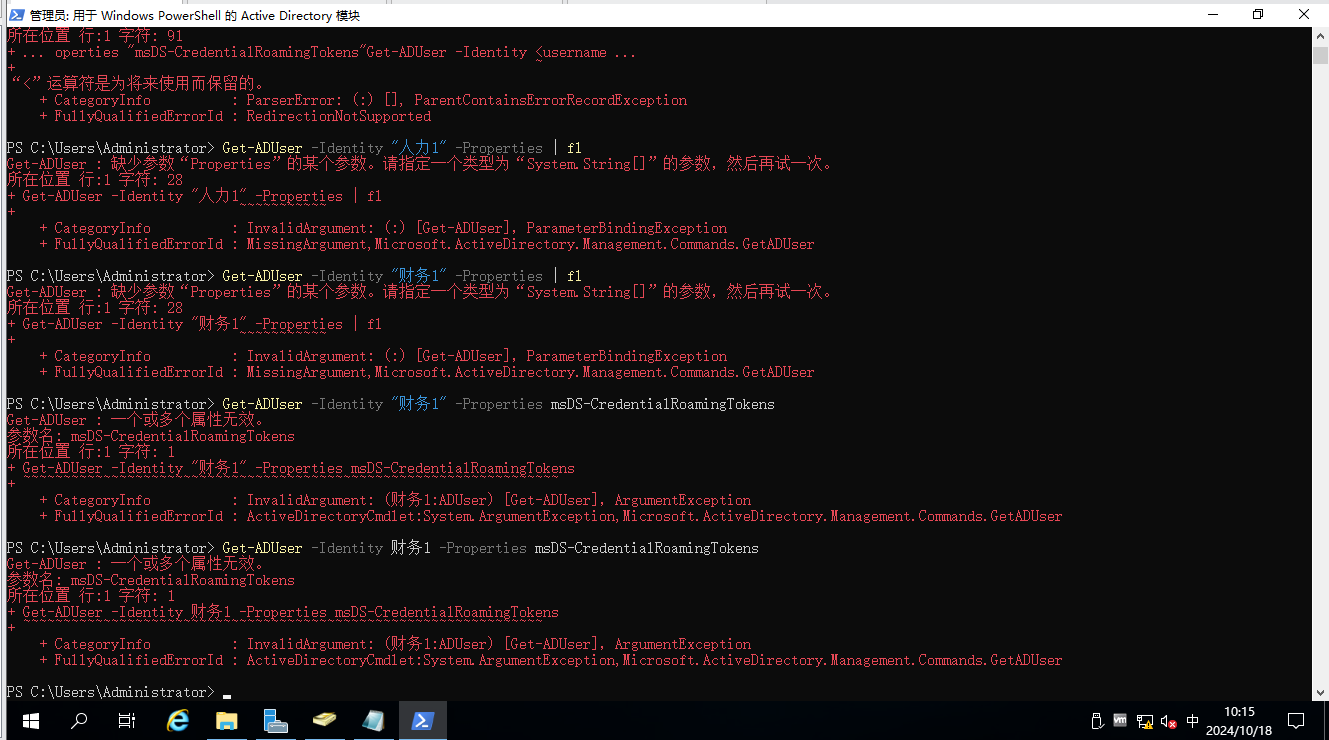This screenshot has height=740, width=1329.
Task: Open the Windows Start menu
Action: 30,720
